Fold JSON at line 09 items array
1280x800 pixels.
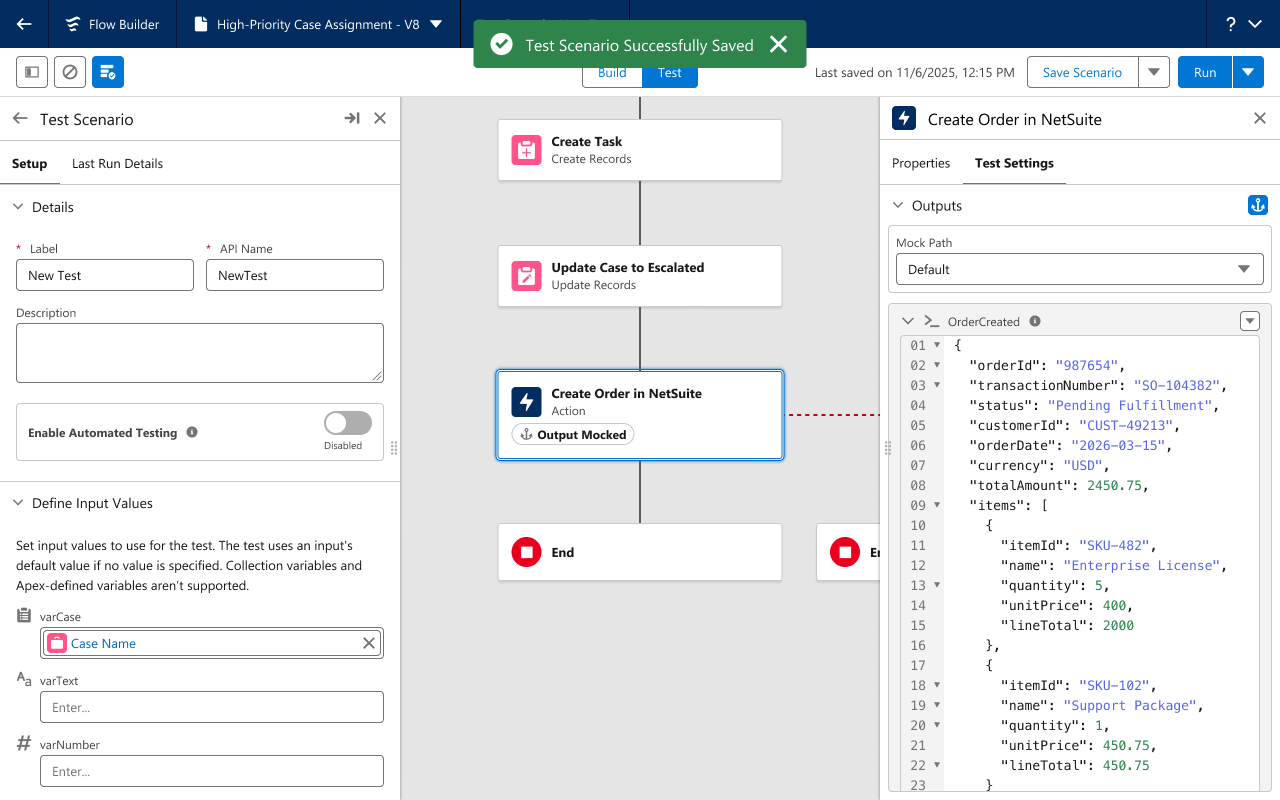coord(937,505)
